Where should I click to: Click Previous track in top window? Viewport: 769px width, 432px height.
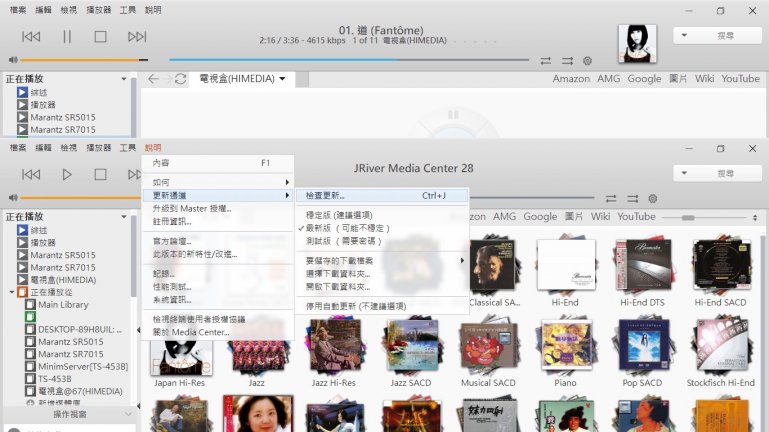coord(31,37)
